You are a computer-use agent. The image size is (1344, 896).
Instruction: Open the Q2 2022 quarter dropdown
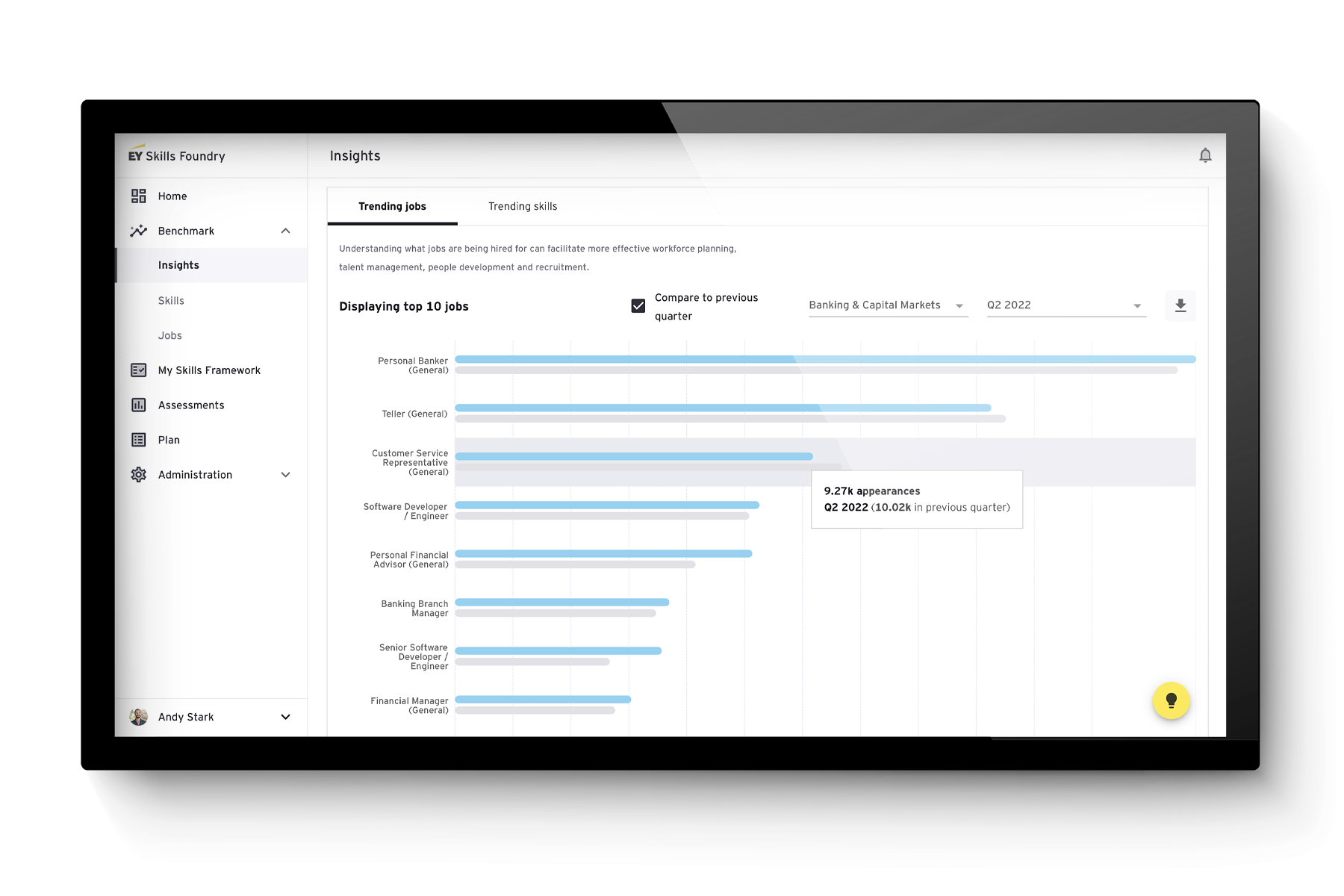tap(1065, 305)
